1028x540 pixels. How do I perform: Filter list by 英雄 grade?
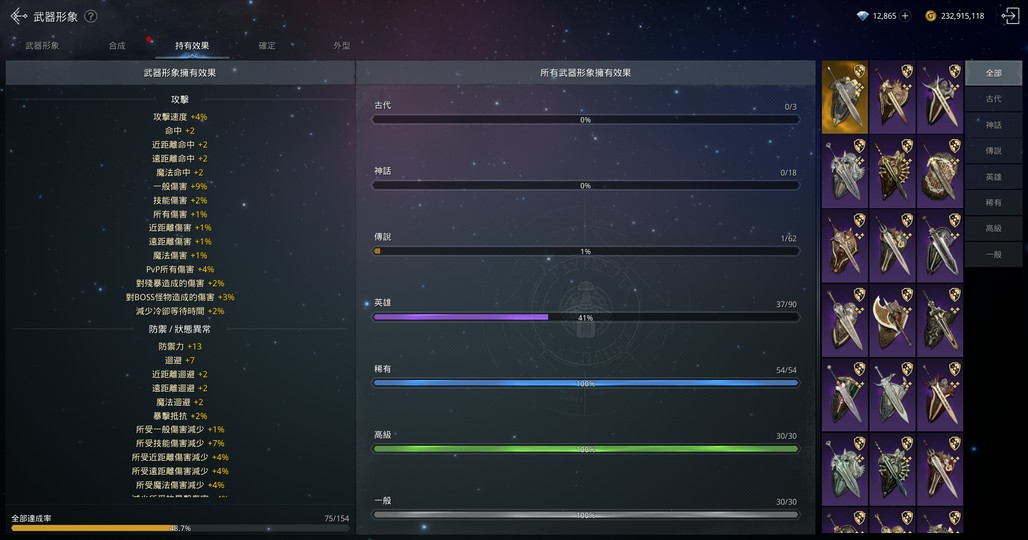tap(993, 177)
